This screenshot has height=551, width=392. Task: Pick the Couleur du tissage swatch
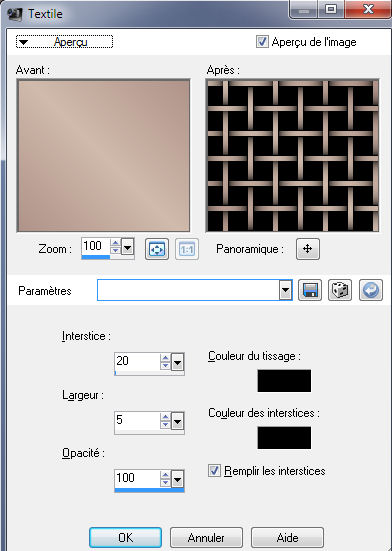point(284,381)
